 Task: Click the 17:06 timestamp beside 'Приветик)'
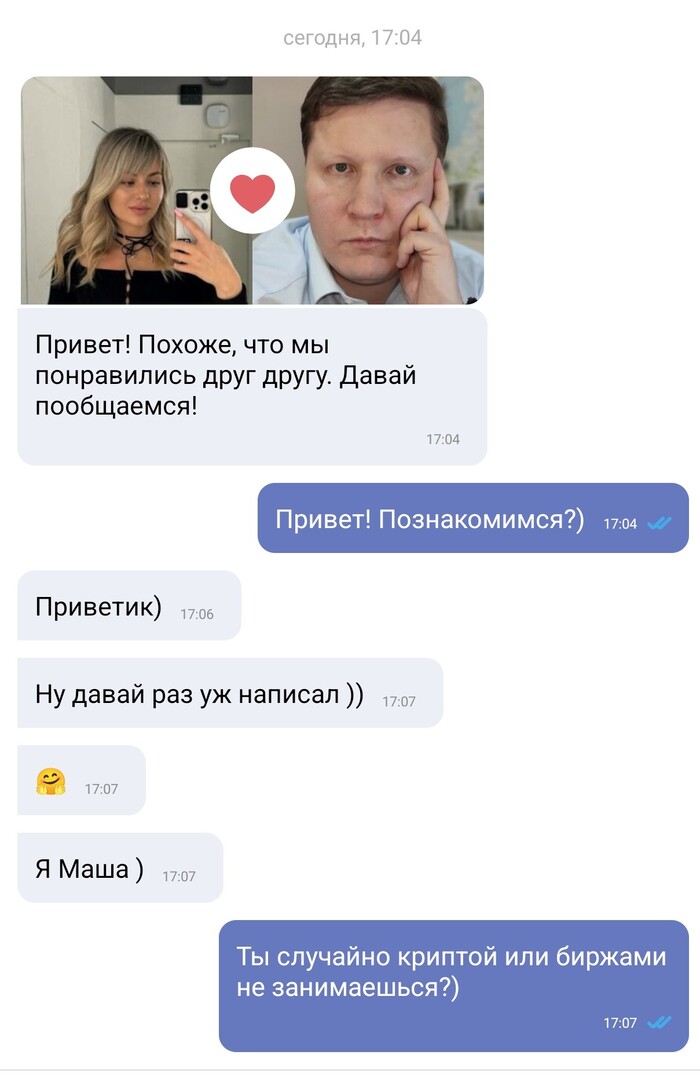point(197,614)
